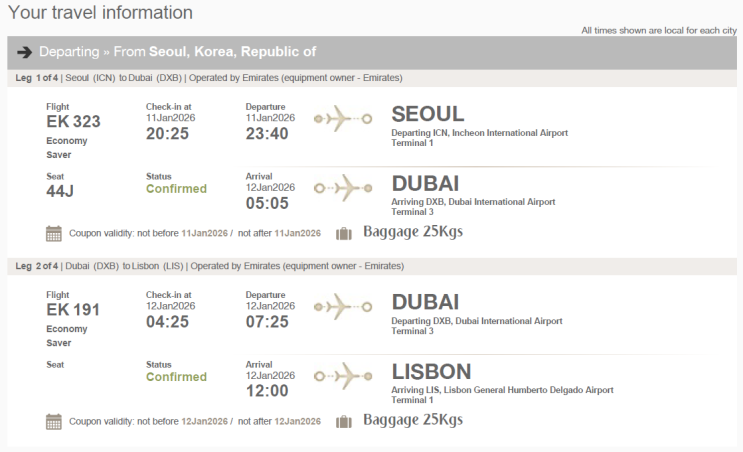
Task: Click the Lisbon arrival airplane icon
Action: click(342, 377)
